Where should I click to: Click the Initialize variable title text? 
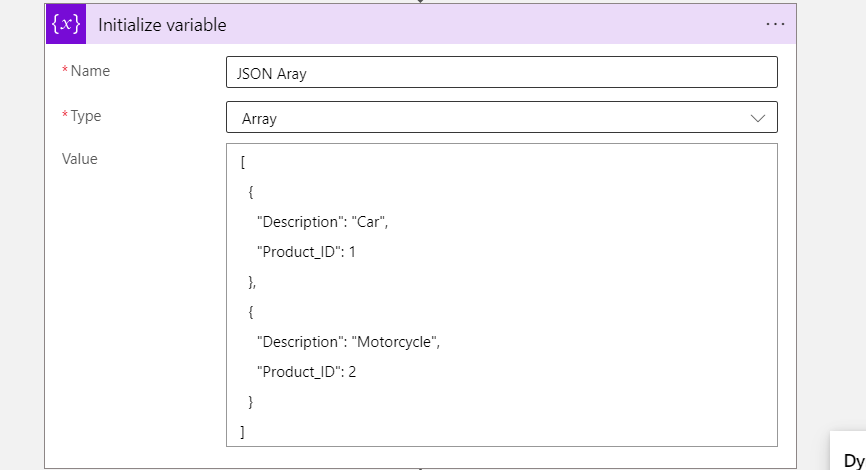click(162, 25)
